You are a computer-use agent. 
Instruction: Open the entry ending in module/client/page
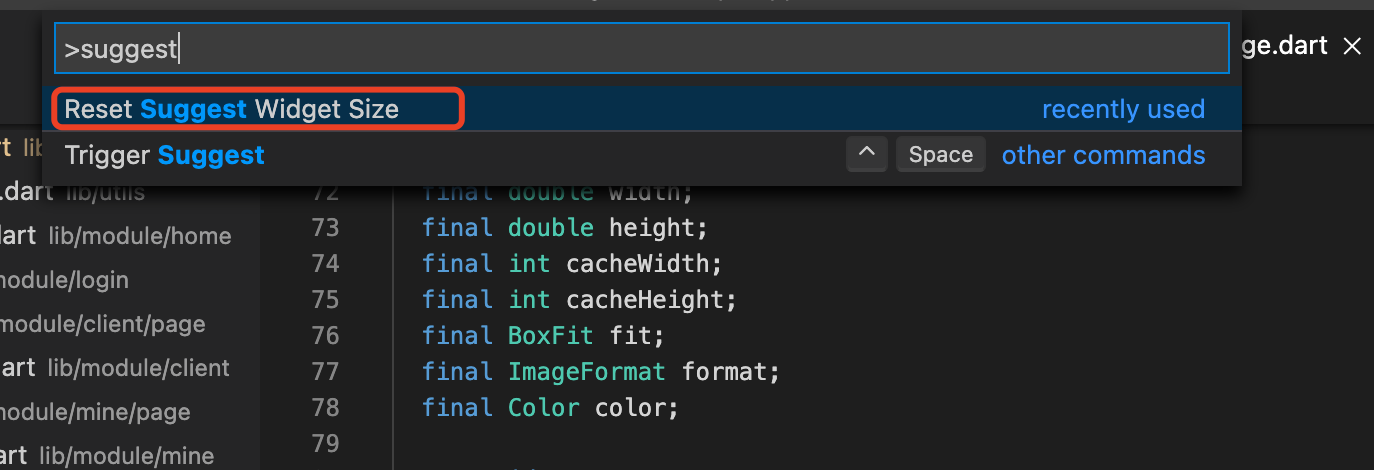[x=102, y=324]
